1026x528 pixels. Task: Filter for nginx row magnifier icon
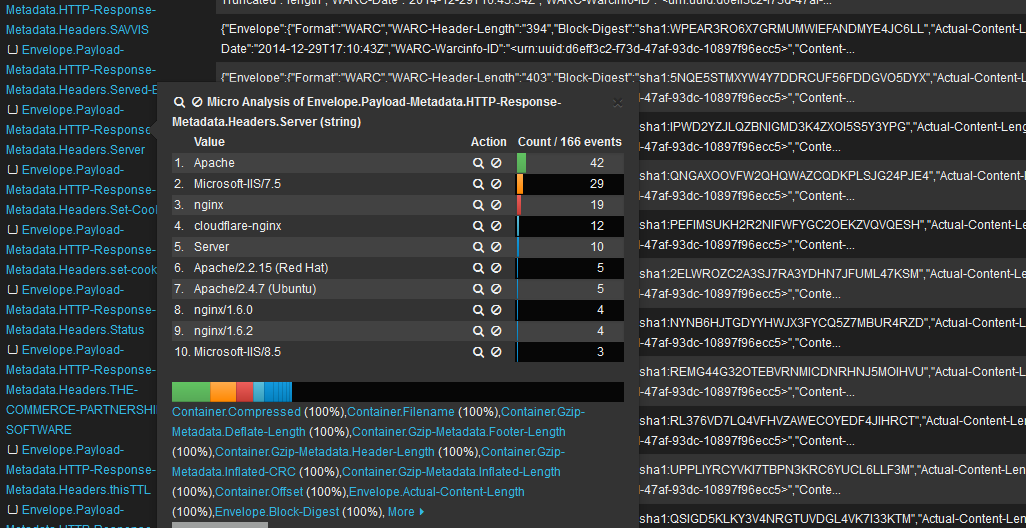[x=478, y=205]
